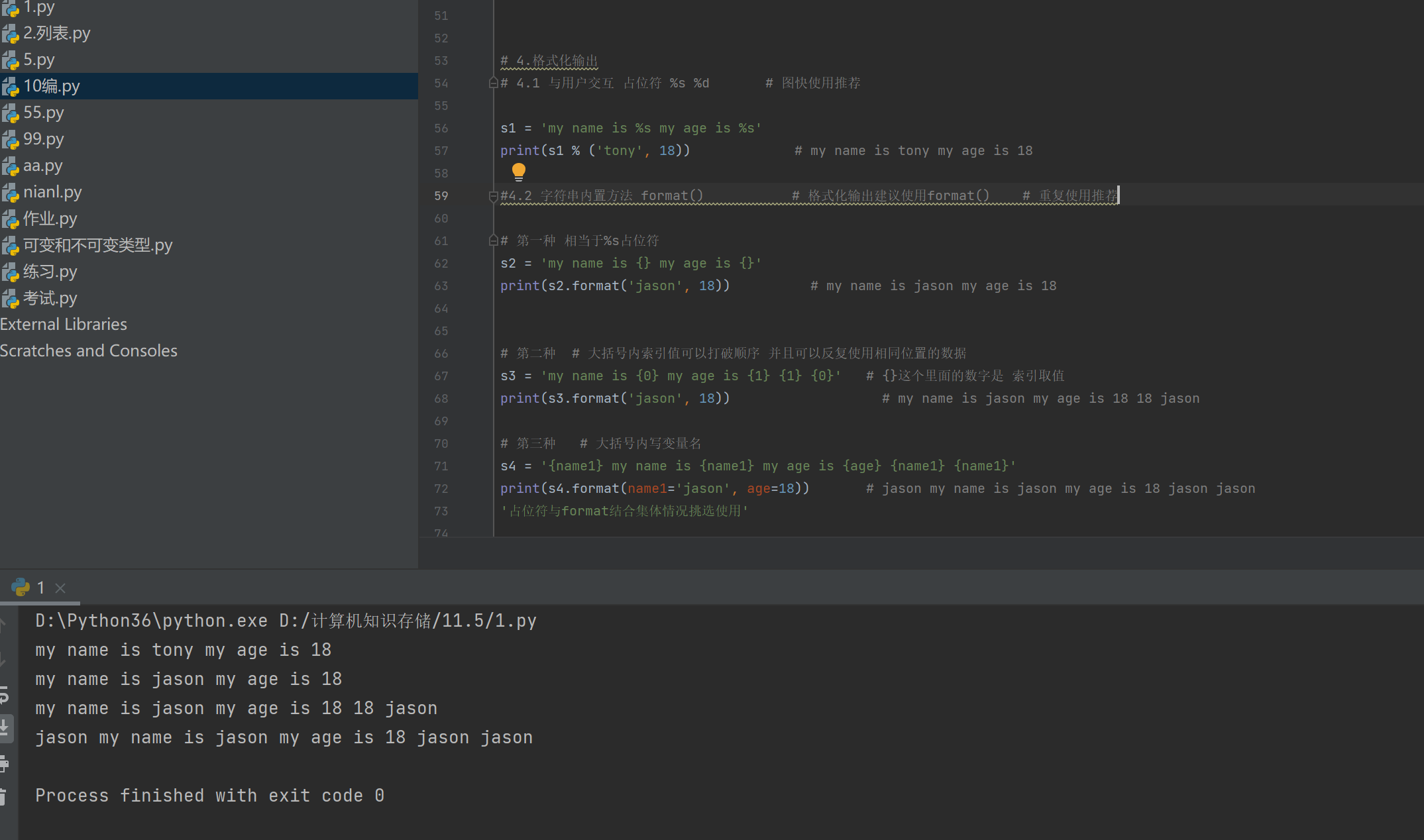
Task: Open 考试.py in the project tree
Action: pyautogui.click(x=39, y=298)
